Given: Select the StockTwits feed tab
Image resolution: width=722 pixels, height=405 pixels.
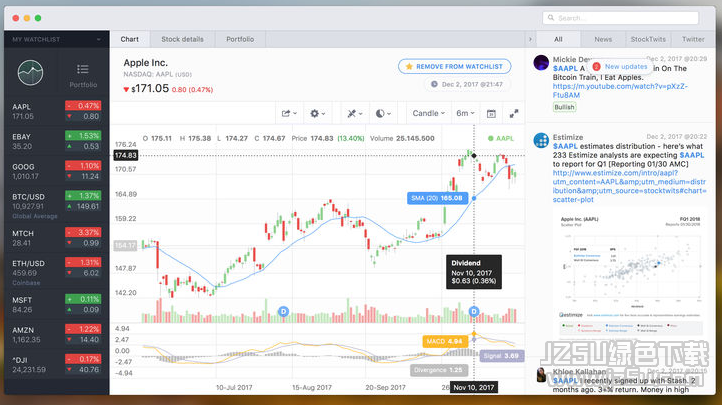Looking at the screenshot, I should click(648, 40).
